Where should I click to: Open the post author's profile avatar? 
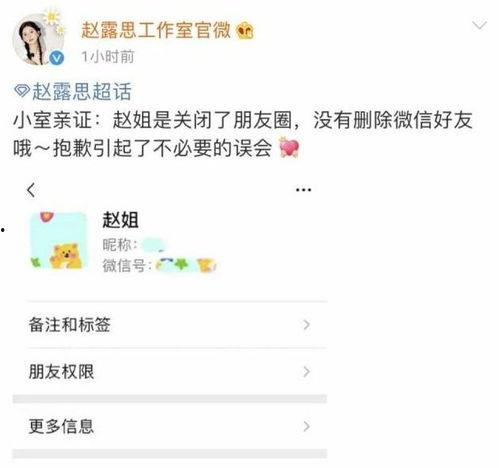click(x=38, y=40)
